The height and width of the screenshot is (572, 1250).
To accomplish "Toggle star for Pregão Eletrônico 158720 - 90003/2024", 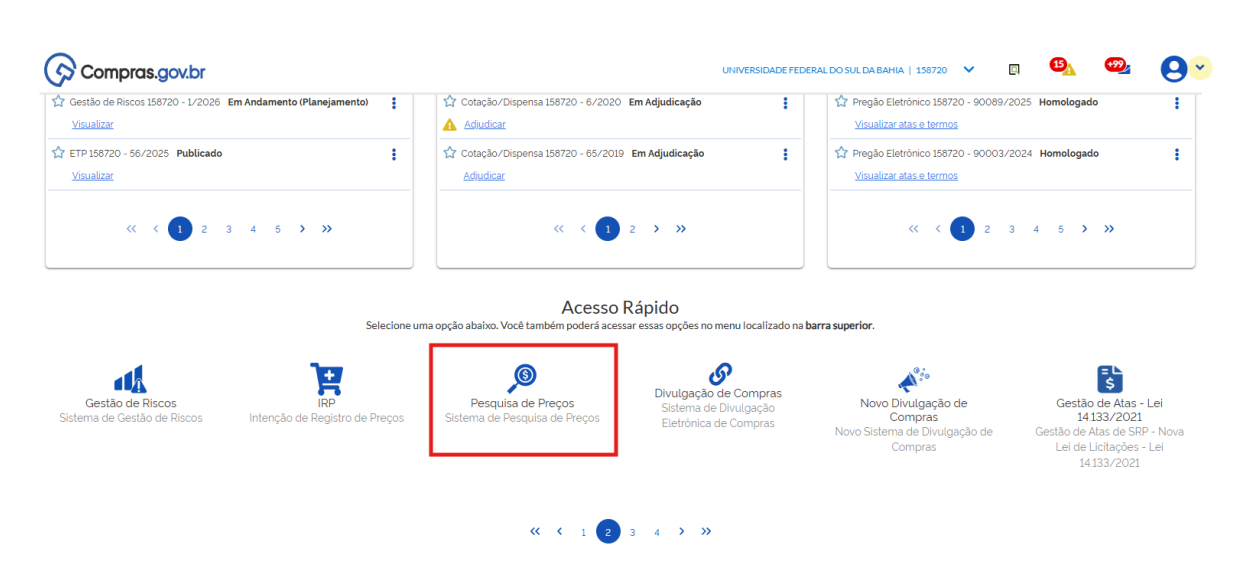I will pyautogui.click(x=841, y=154).
